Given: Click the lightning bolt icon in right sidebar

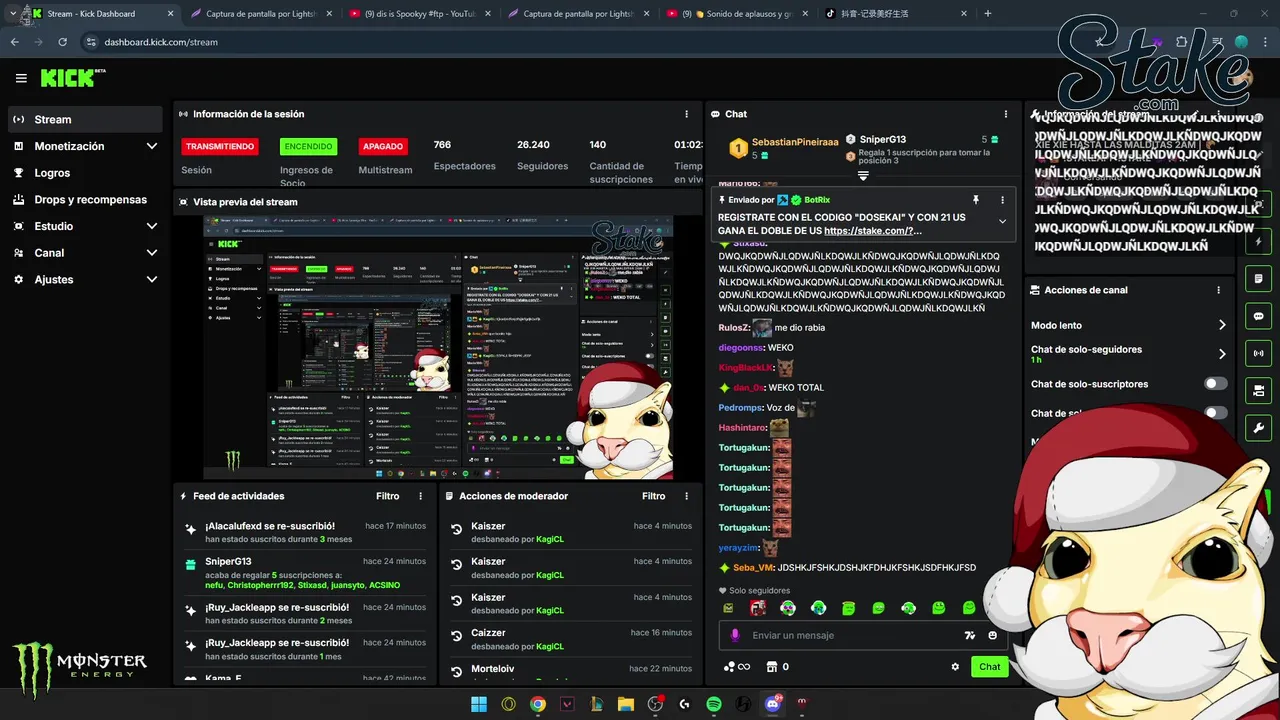Looking at the screenshot, I should click(1259, 242).
